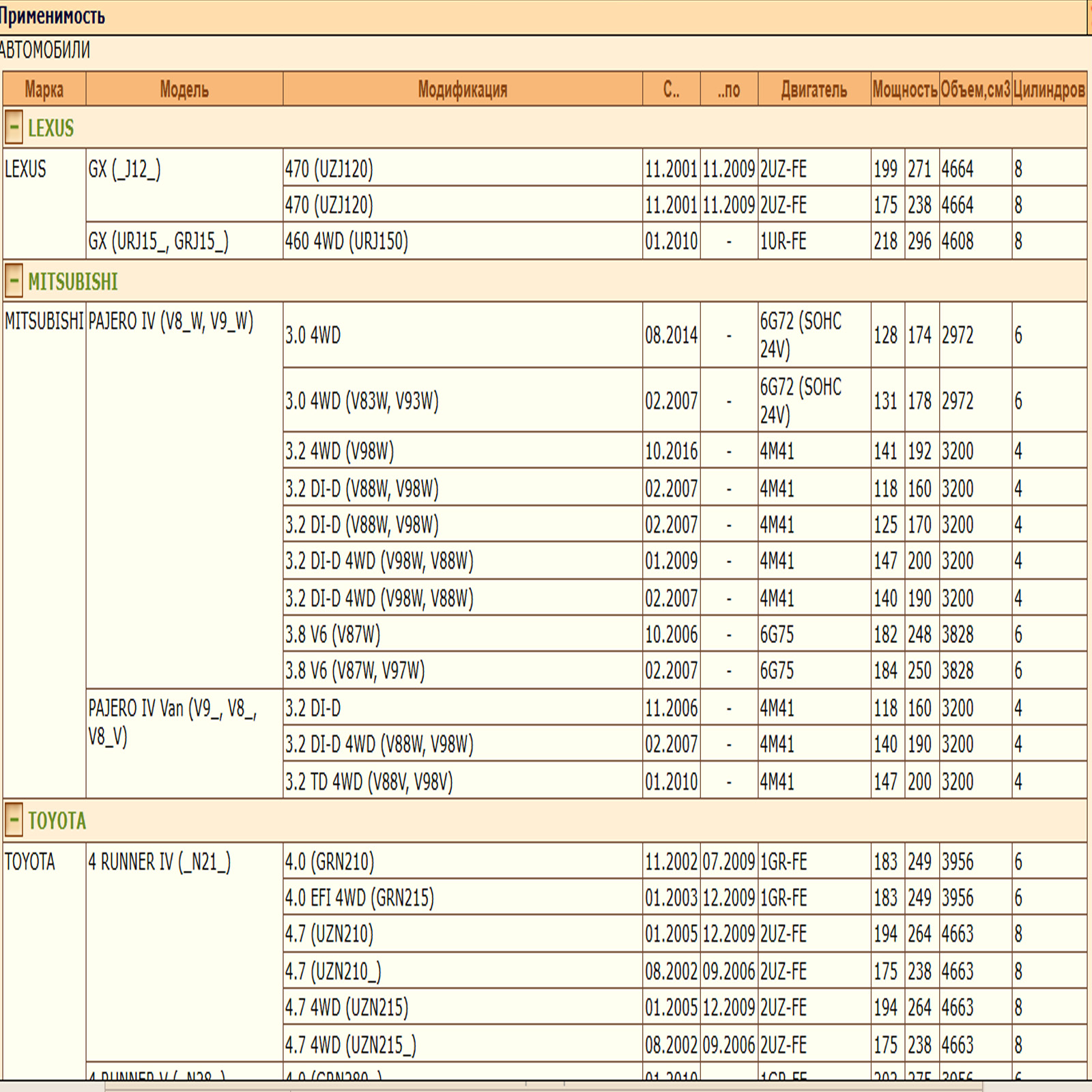1092x1092 pixels.
Task: Click the Марка column header
Action: (x=44, y=89)
